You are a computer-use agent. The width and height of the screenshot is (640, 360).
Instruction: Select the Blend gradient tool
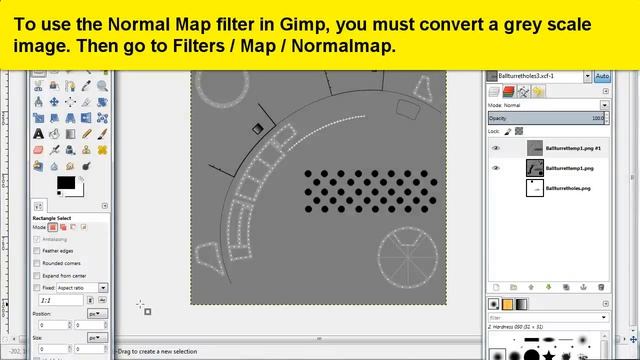pos(70,134)
